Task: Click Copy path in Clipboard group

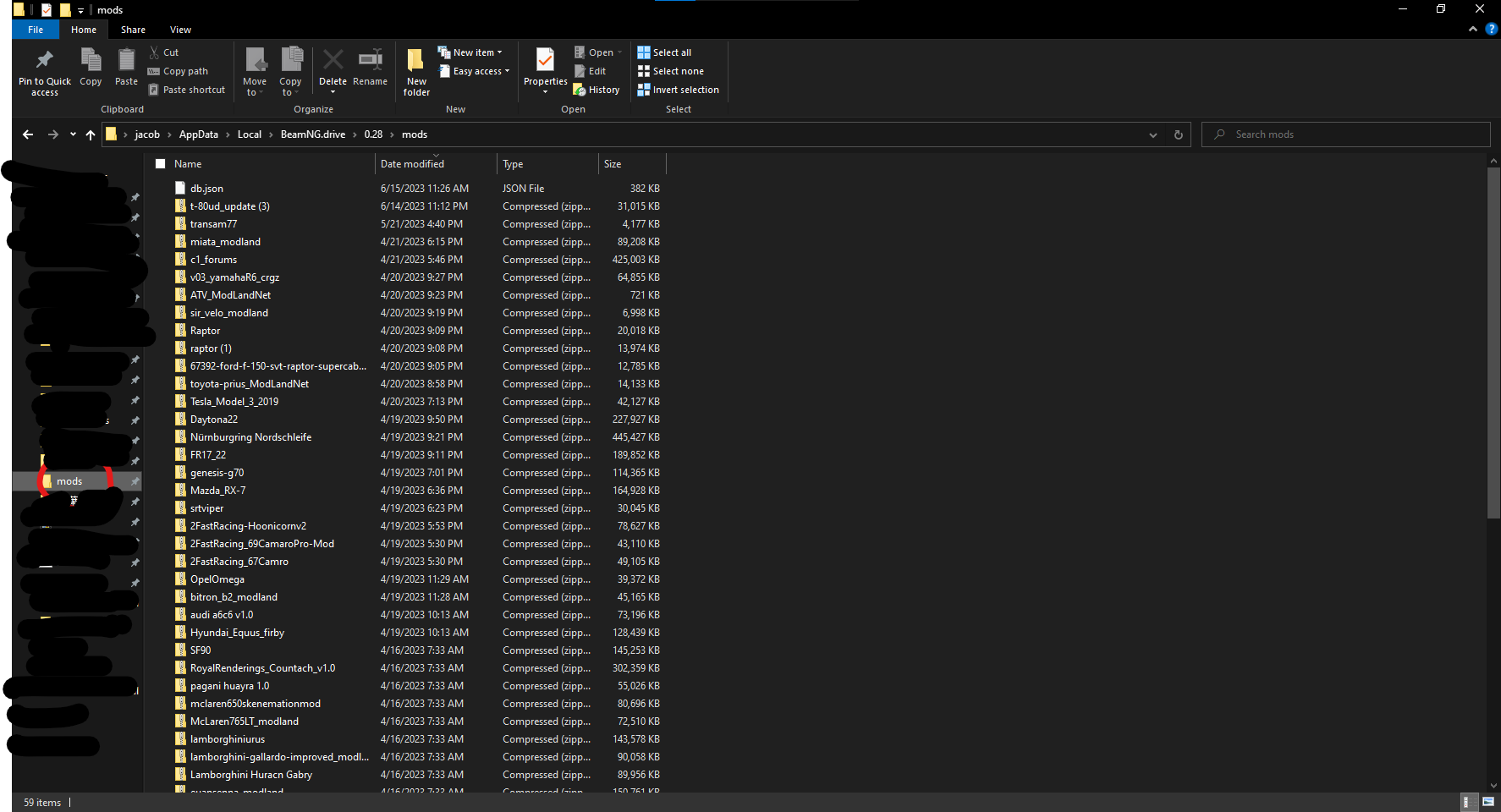Action: tap(178, 71)
